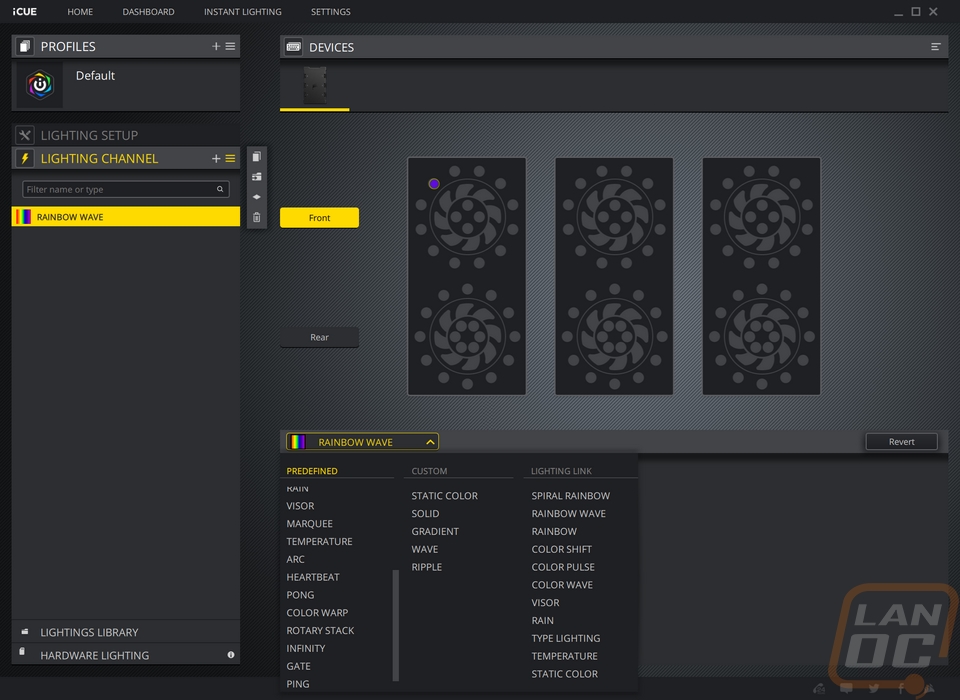Choose the Color Pulse lighting link
The image size is (960, 700).
563,566
